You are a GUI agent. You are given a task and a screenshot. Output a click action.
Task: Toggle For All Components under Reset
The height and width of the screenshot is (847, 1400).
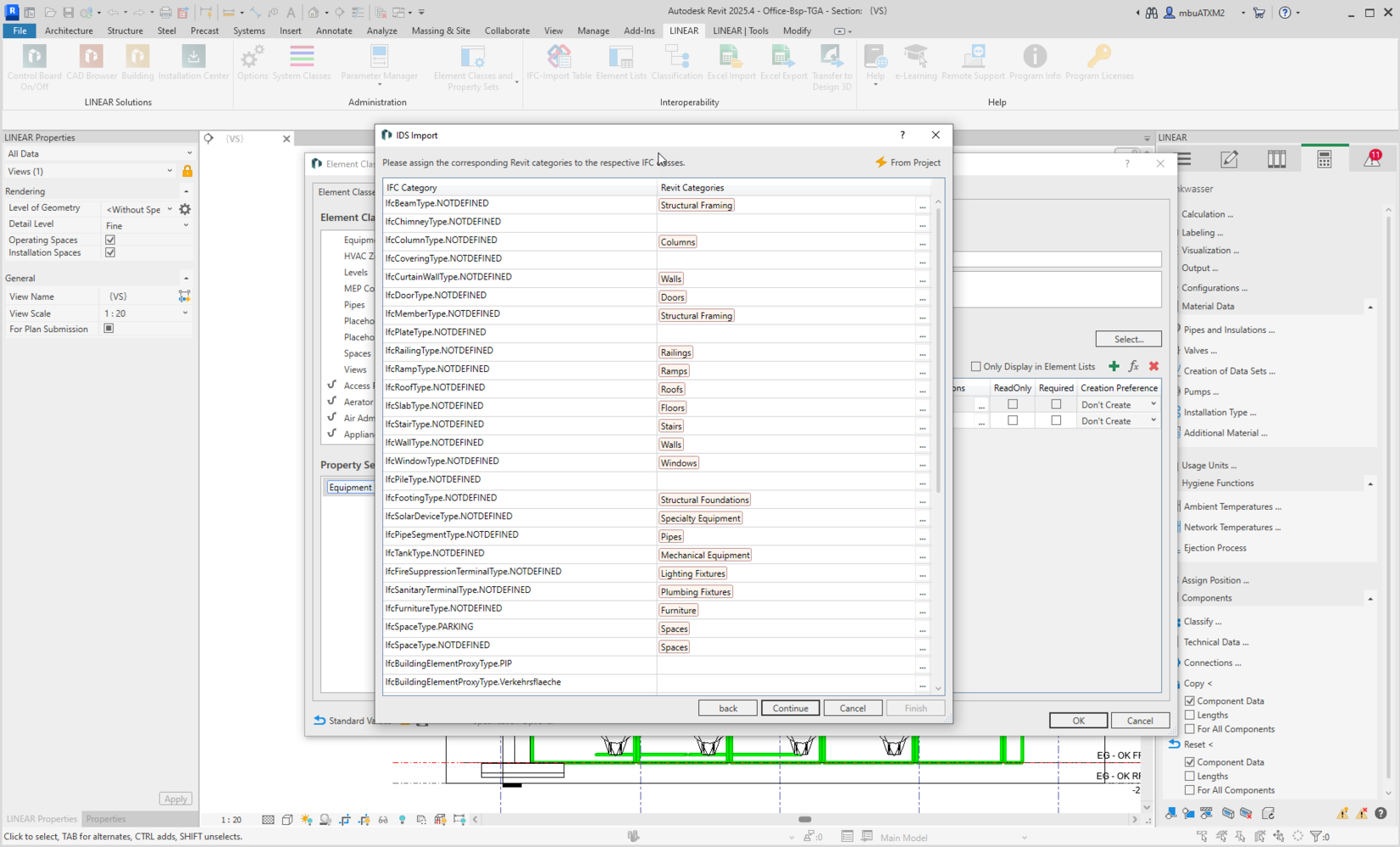1190,790
